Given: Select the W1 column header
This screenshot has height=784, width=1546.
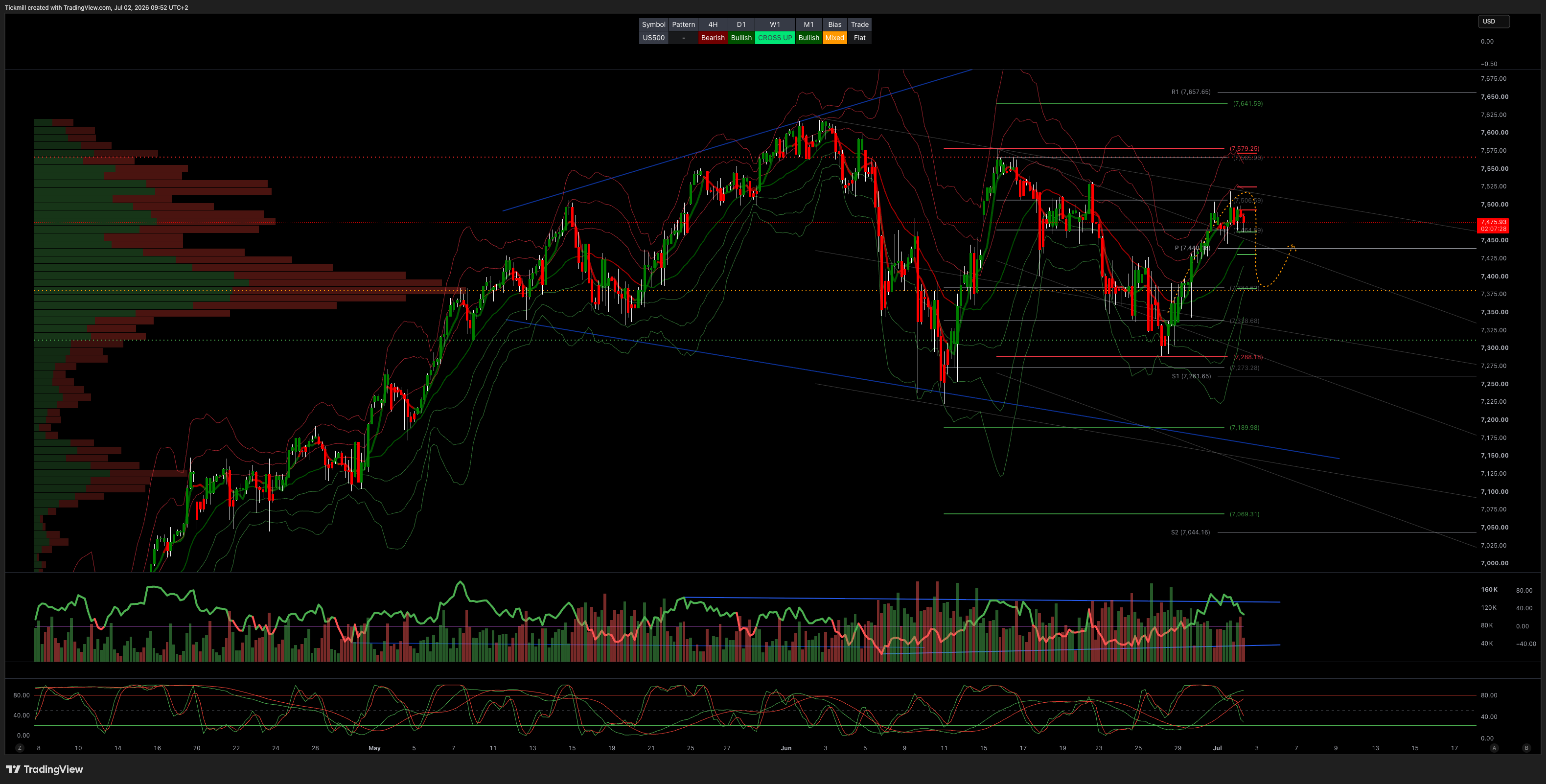Looking at the screenshot, I should coord(775,24).
